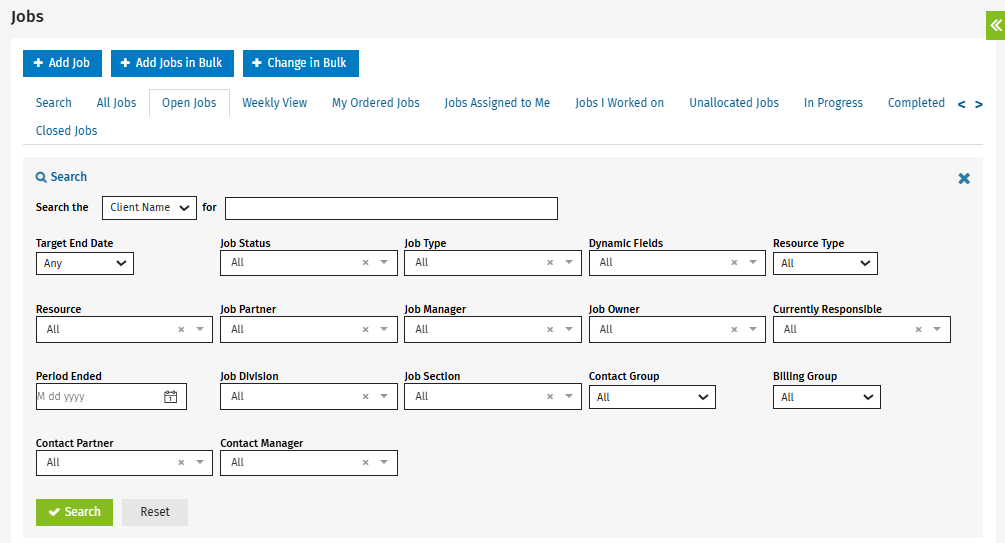Open the Billing Group dropdown
The height and width of the screenshot is (543, 1005).
(827, 397)
